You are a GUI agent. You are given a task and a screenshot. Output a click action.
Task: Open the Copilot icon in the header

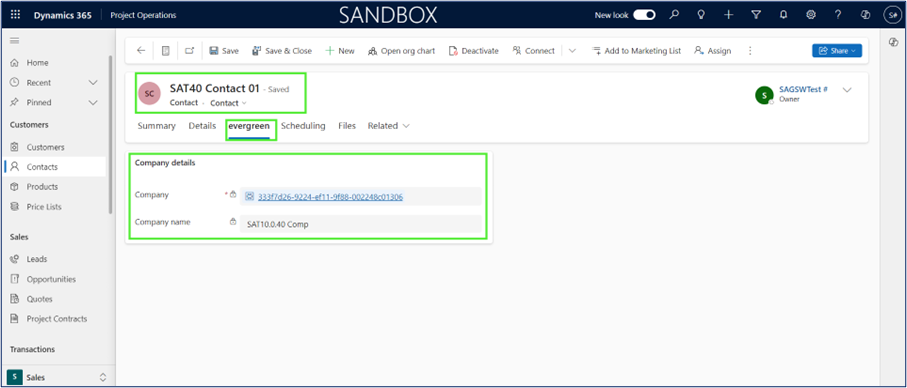pos(865,15)
